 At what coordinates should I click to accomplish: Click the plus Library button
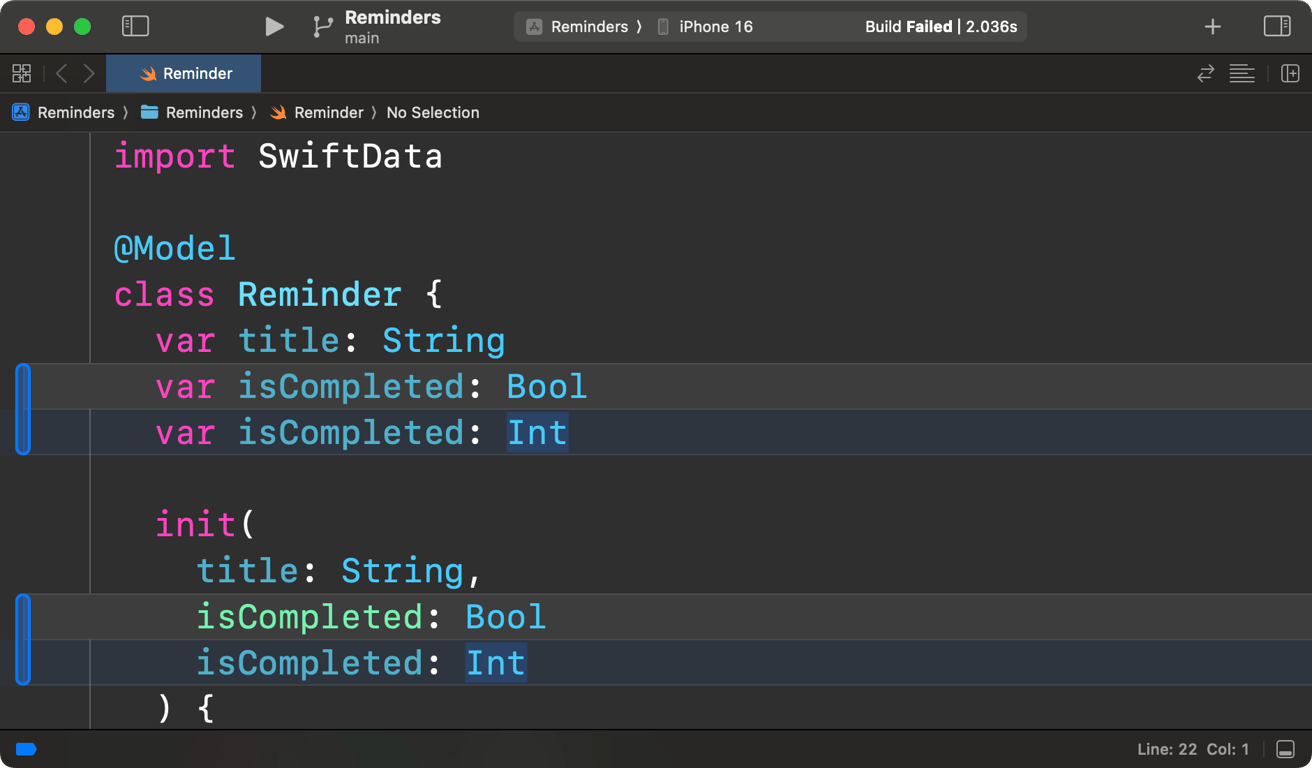pyautogui.click(x=1212, y=27)
